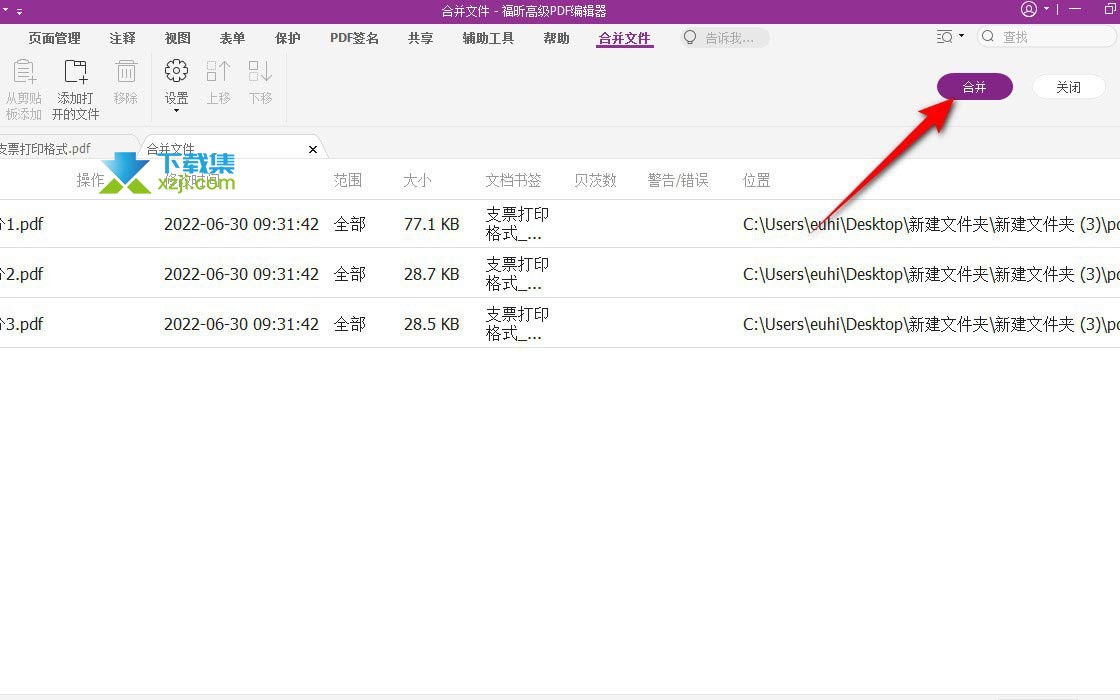Select the 合并文件 ribbon tab
The width and height of the screenshot is (1120, 700).
tap(624, 39)
